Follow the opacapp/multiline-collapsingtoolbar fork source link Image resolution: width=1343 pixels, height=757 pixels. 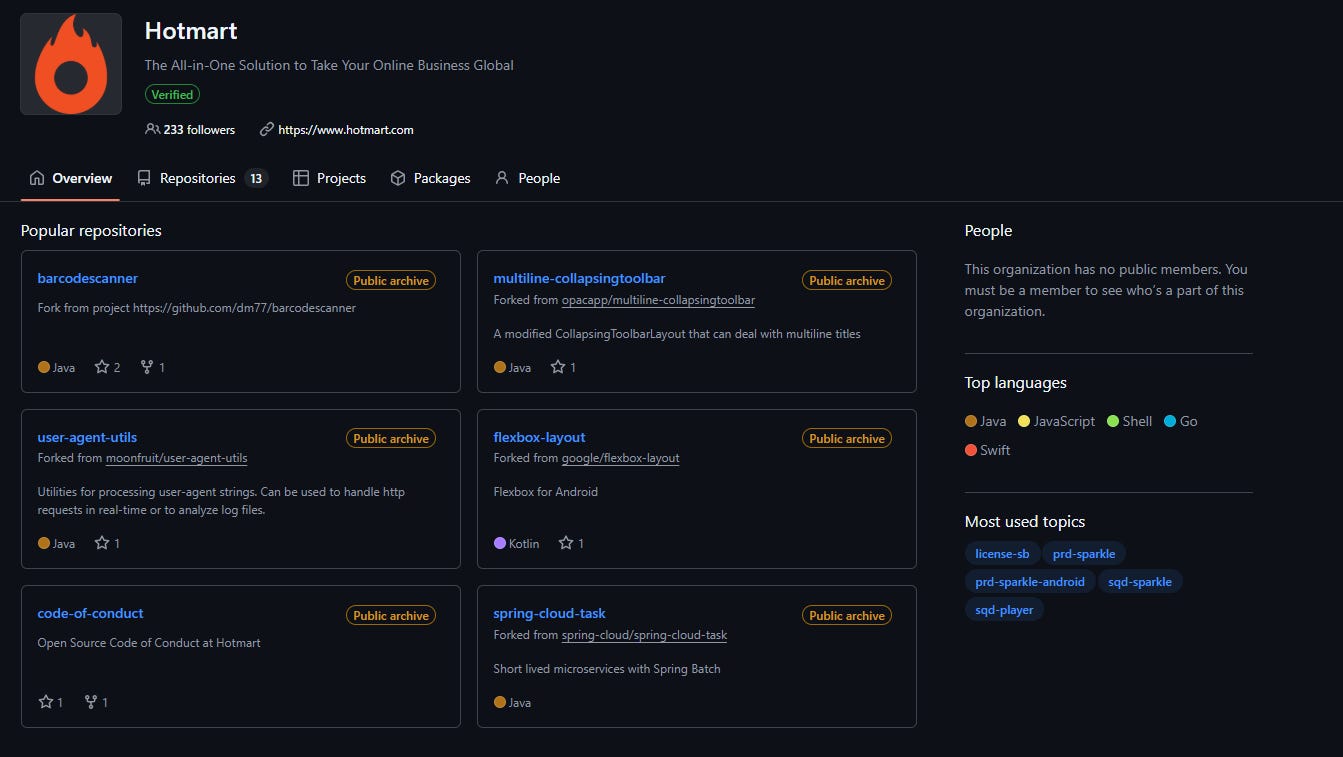[658, 300]
